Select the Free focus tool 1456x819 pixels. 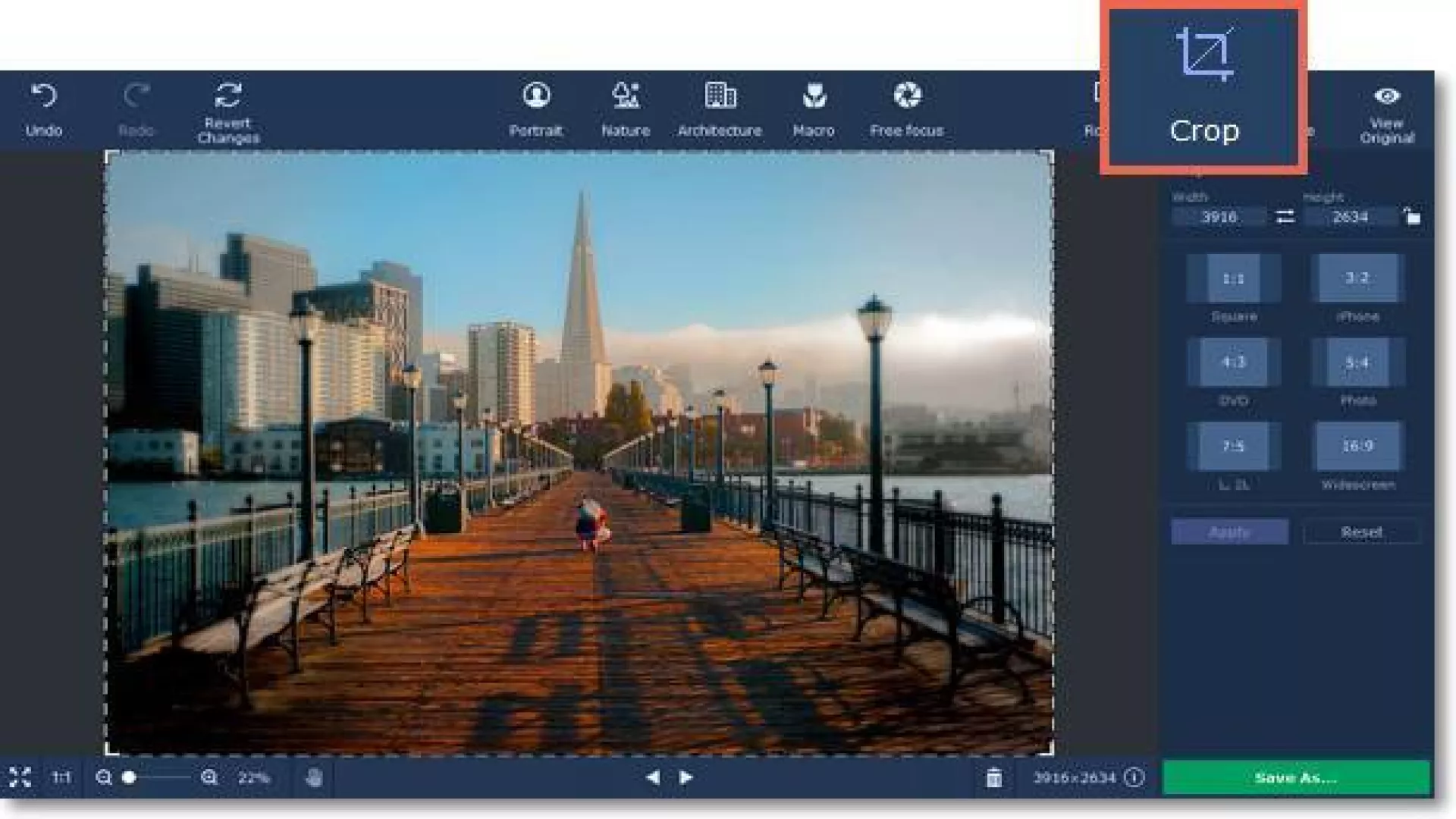coord(907,96)
